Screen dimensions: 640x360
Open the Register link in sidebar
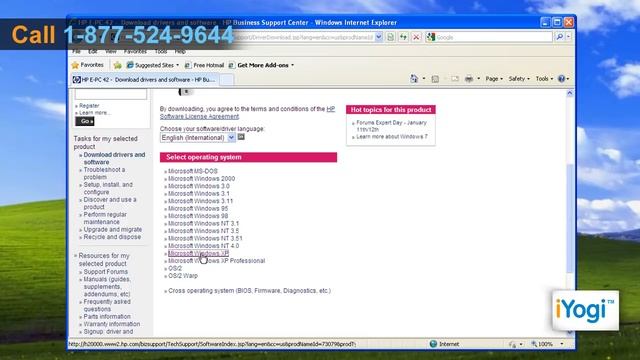click(x=89, y=106)
